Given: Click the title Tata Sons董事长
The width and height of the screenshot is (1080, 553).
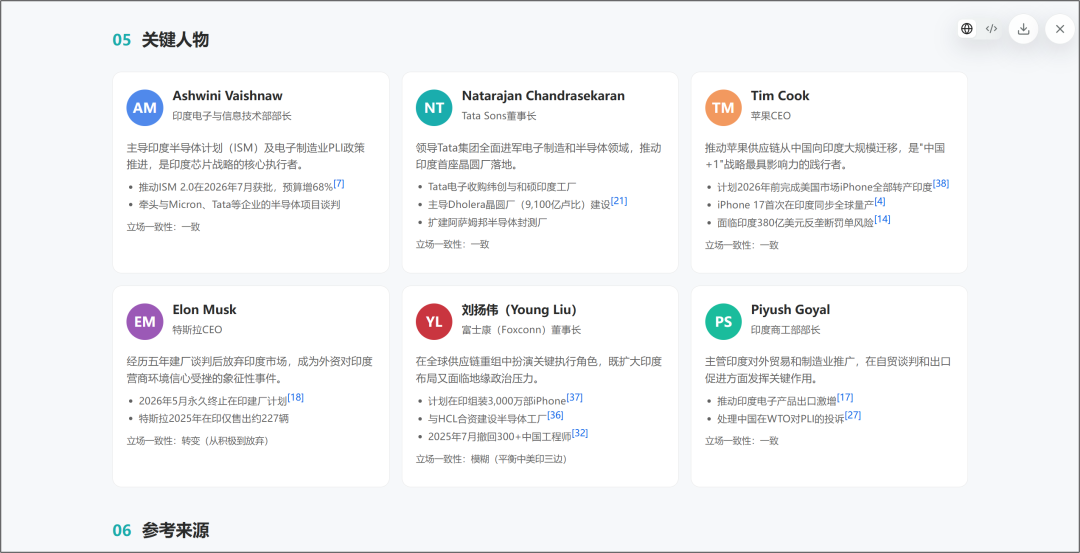Looking at the screenshot, I should (x=499, y=116).
